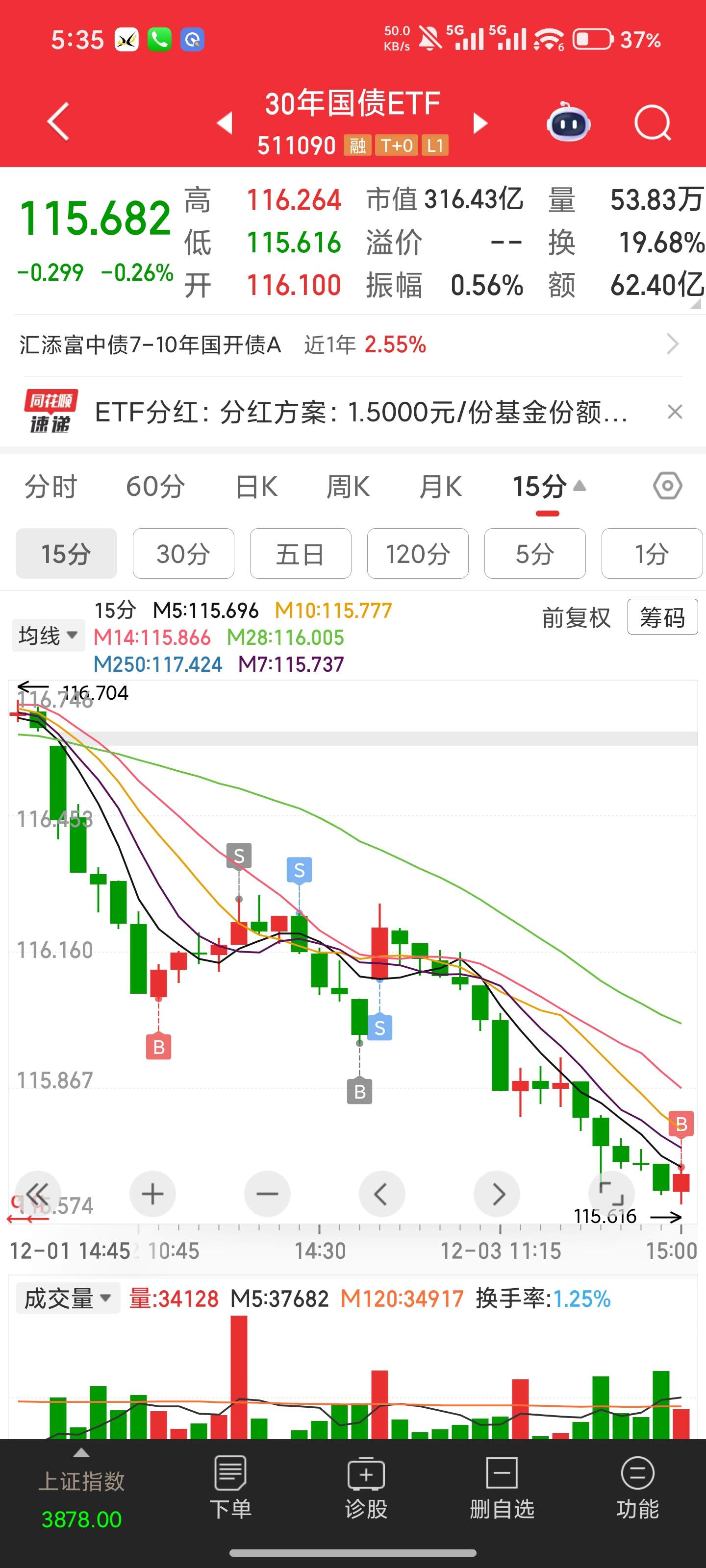Choose the 30分 period option
This screenshot has height=1568, width=706.
click(x=183, y=553)
